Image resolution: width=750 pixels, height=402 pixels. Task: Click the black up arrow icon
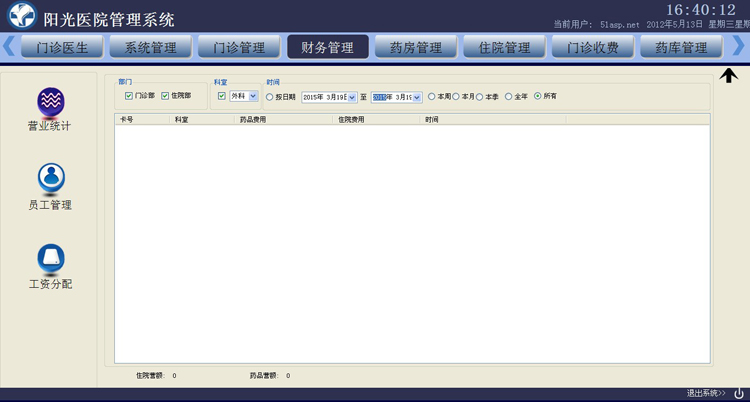(728, 75)
